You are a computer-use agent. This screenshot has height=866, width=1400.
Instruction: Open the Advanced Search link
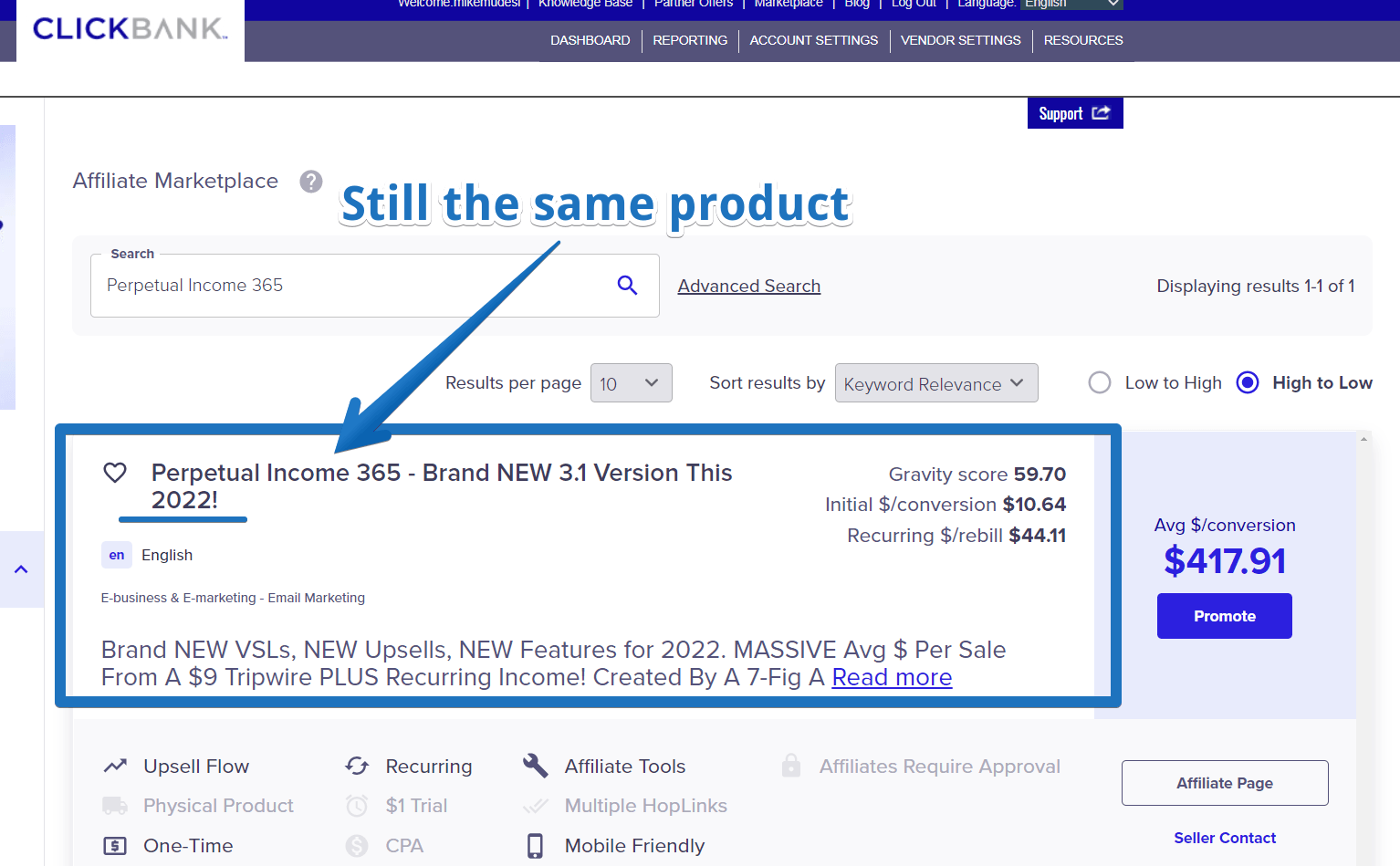click(x=749, y=287)
